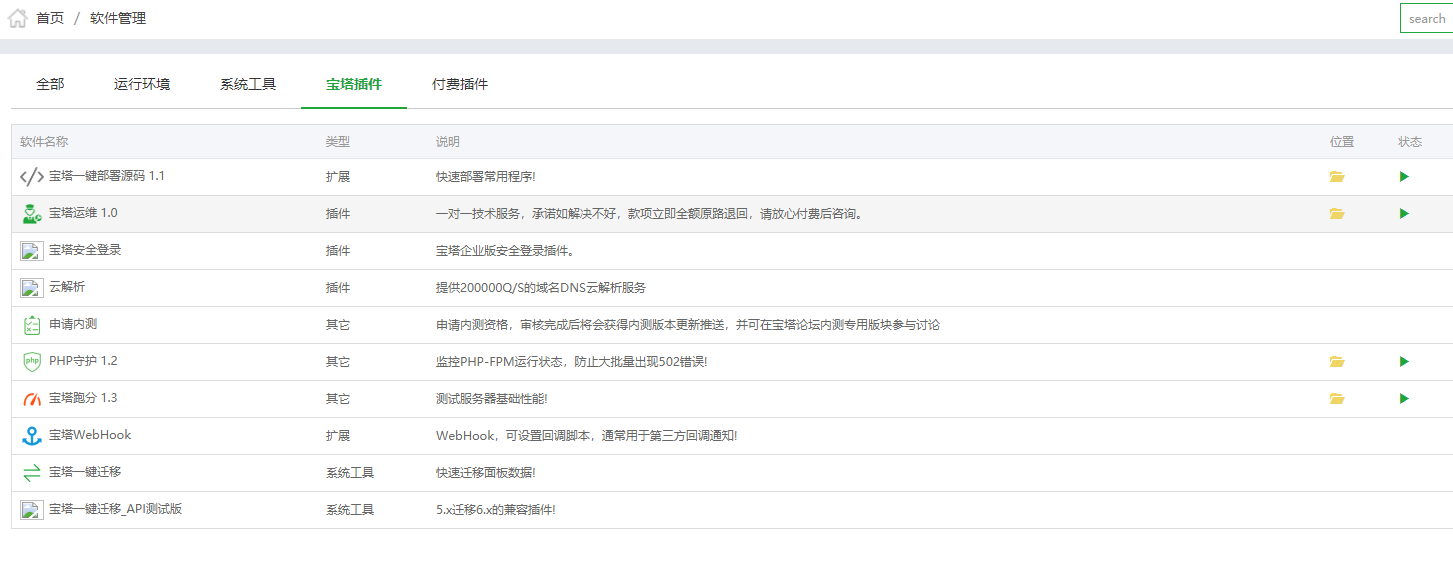Screen dimensions: 1453x568
Task: Open folder location for 宝塔跑分 1.3
Action: pyautogui.click(x=1336, y=399)
